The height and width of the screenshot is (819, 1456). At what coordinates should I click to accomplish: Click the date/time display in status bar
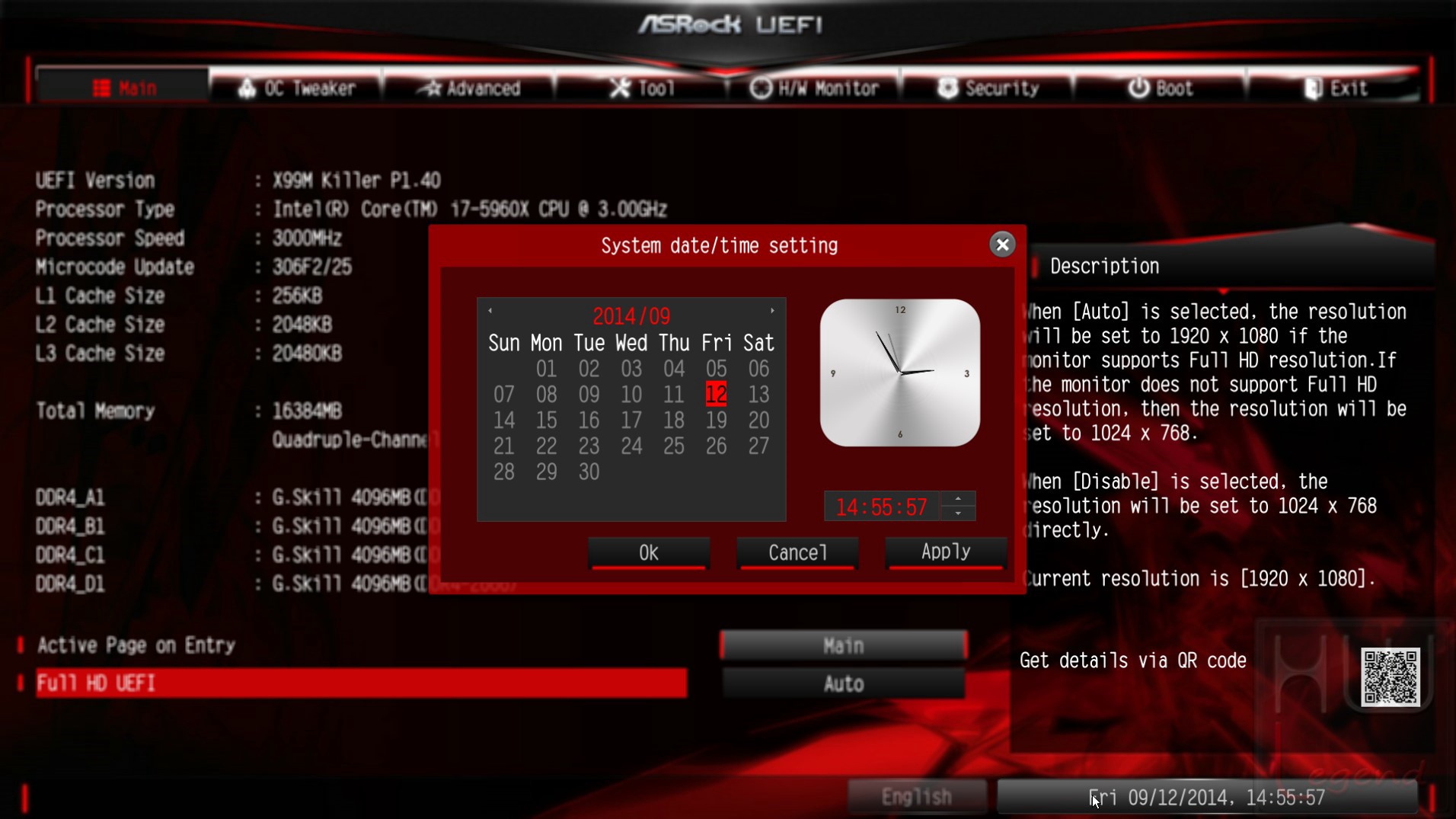point(1208,797)
